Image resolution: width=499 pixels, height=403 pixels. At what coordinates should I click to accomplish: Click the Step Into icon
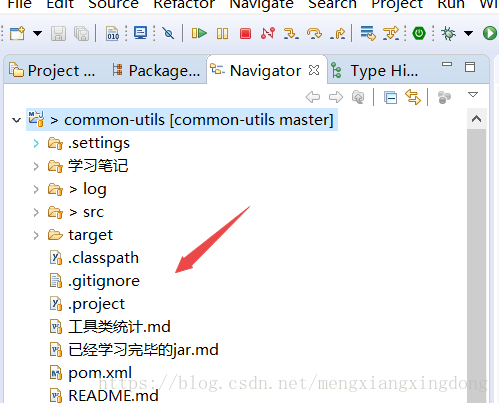(x=291, y=33)
